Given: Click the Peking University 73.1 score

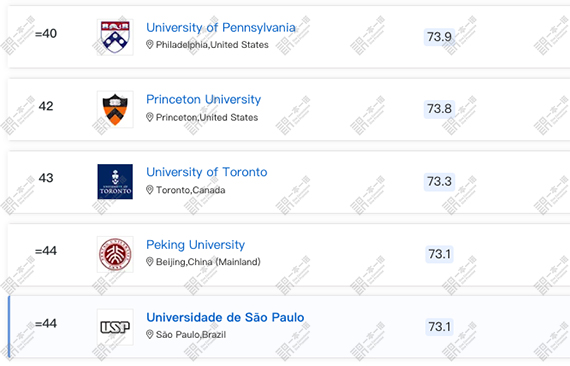Looking at the screenshot, I should coord(439,254).
